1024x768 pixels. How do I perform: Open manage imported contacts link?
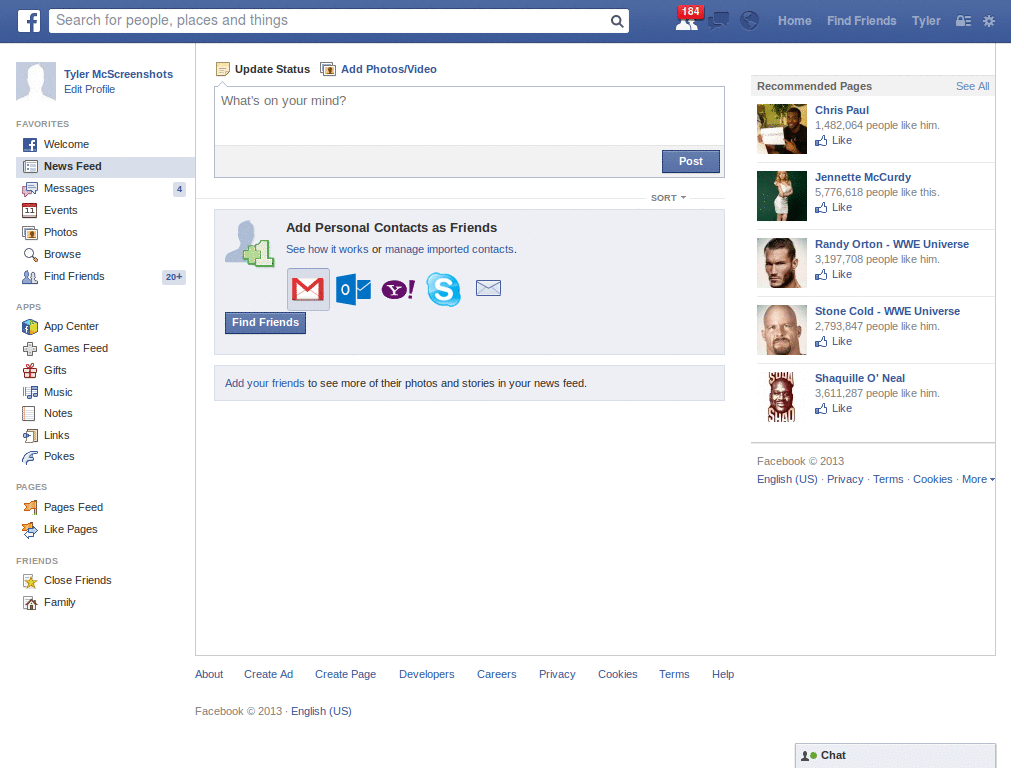(449, 249)
